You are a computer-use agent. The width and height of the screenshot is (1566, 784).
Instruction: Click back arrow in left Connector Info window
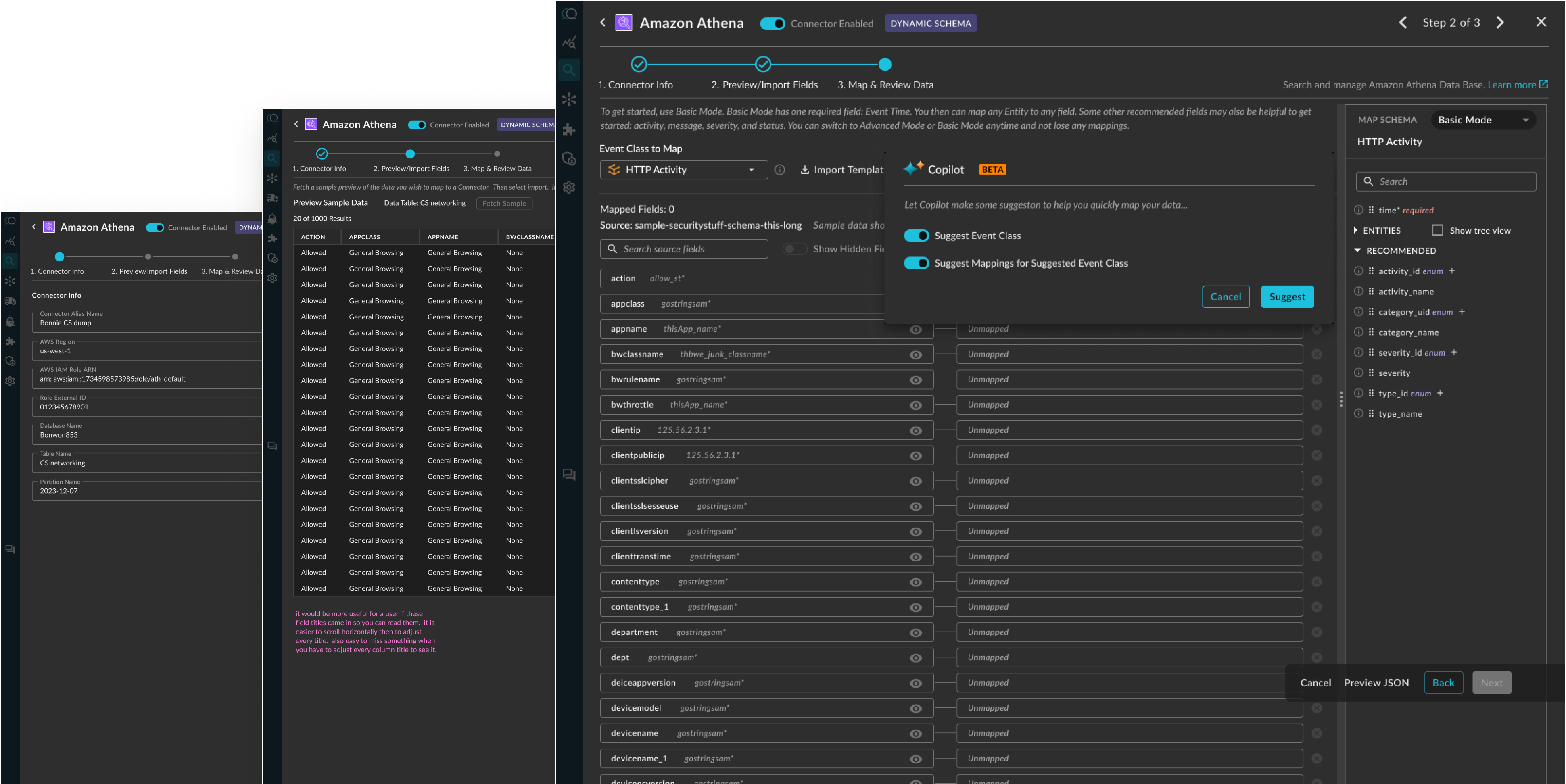coord(34,227)
